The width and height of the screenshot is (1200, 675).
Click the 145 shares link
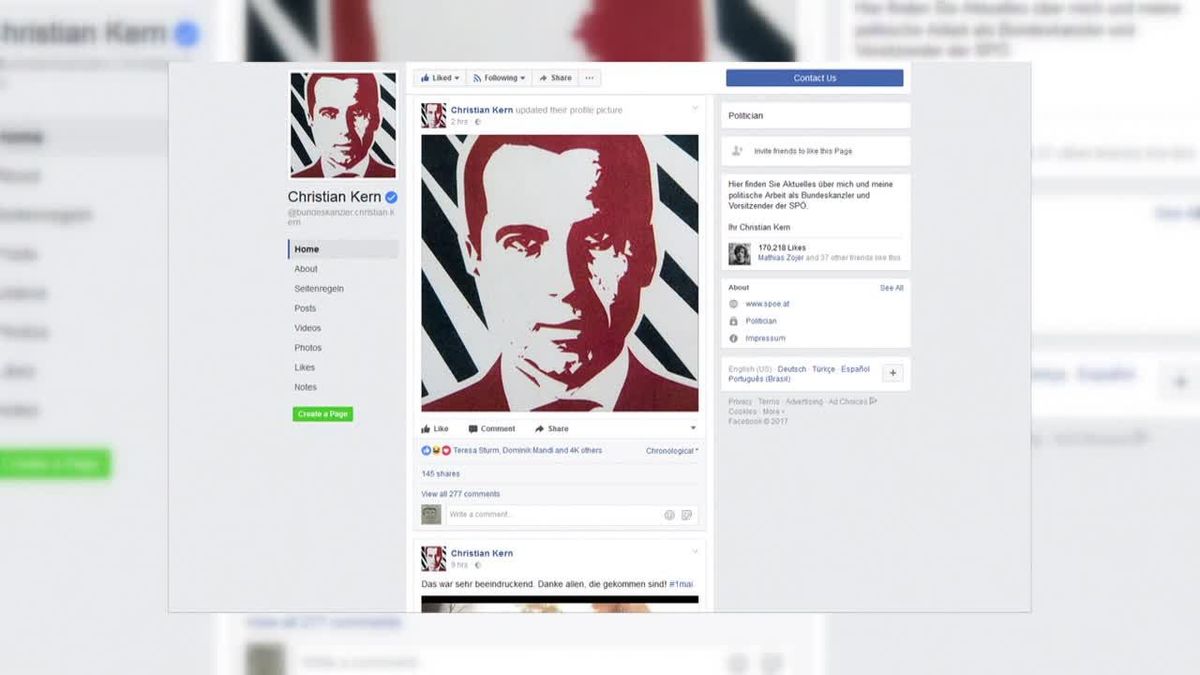pyautogui.click(x=441, y=474)
